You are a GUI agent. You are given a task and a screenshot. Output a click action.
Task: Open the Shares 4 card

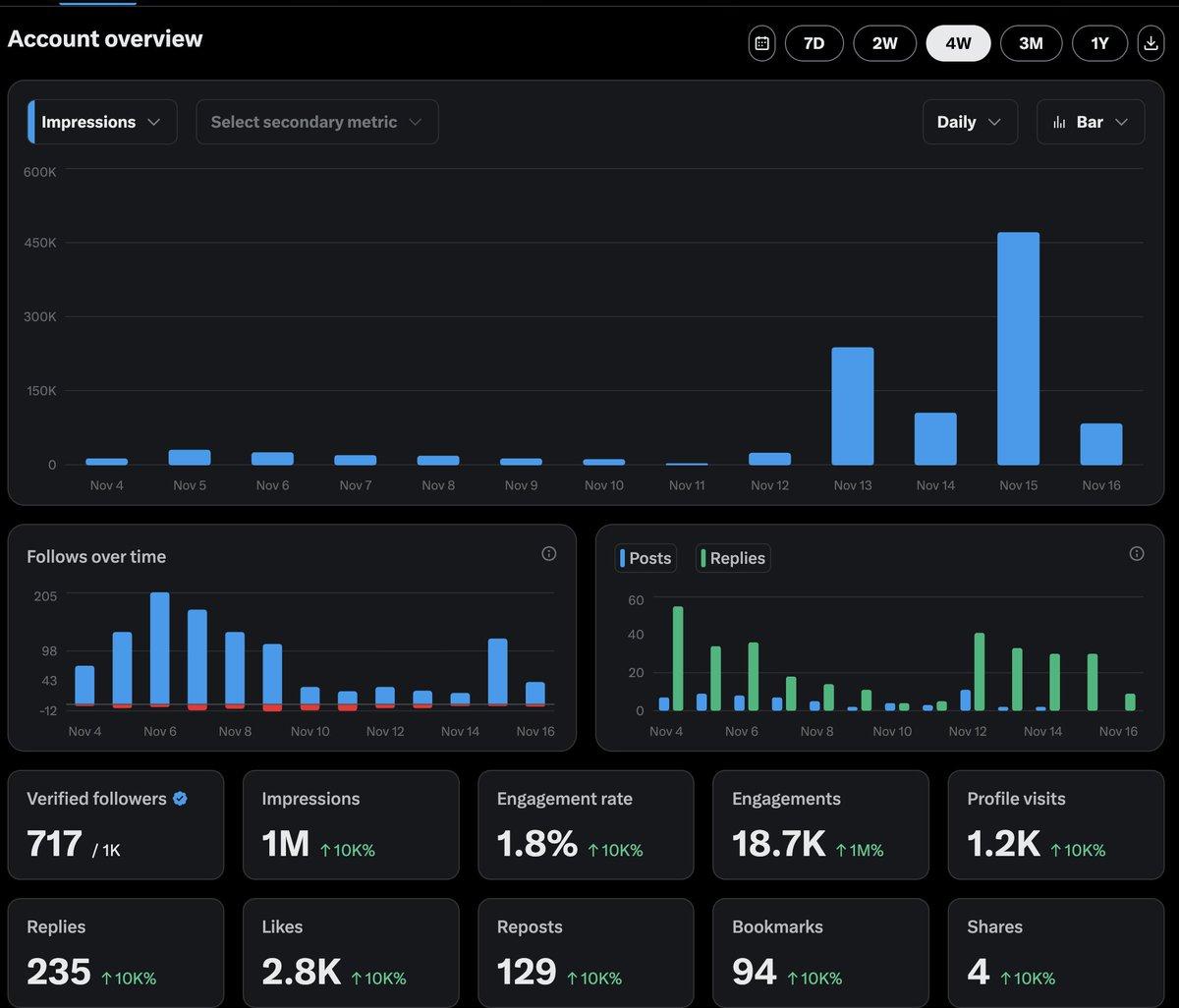(1056, 952)
